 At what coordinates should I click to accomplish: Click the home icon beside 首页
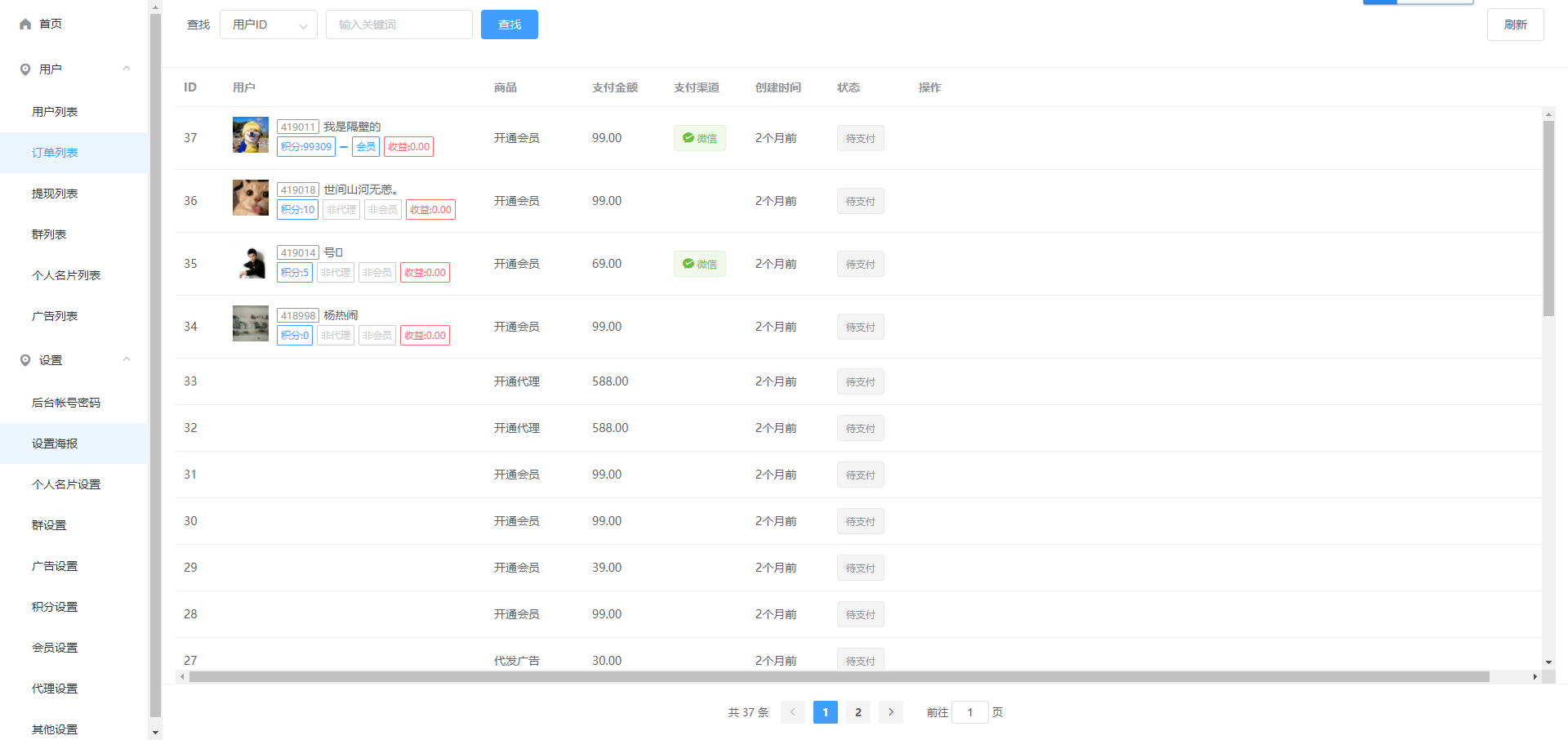tap(25, 25)
